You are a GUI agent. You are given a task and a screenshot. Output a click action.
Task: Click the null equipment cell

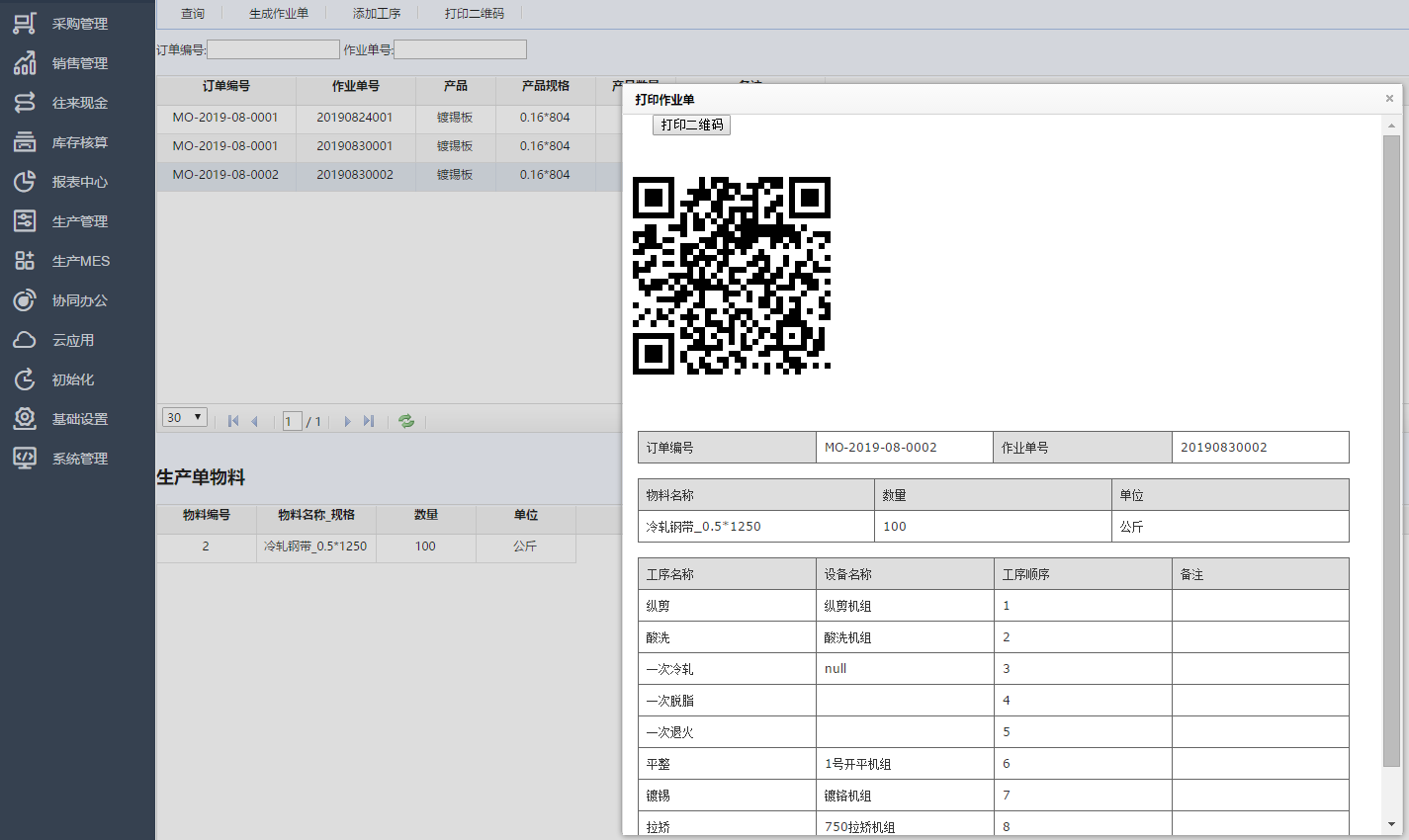tap(905, 669)
